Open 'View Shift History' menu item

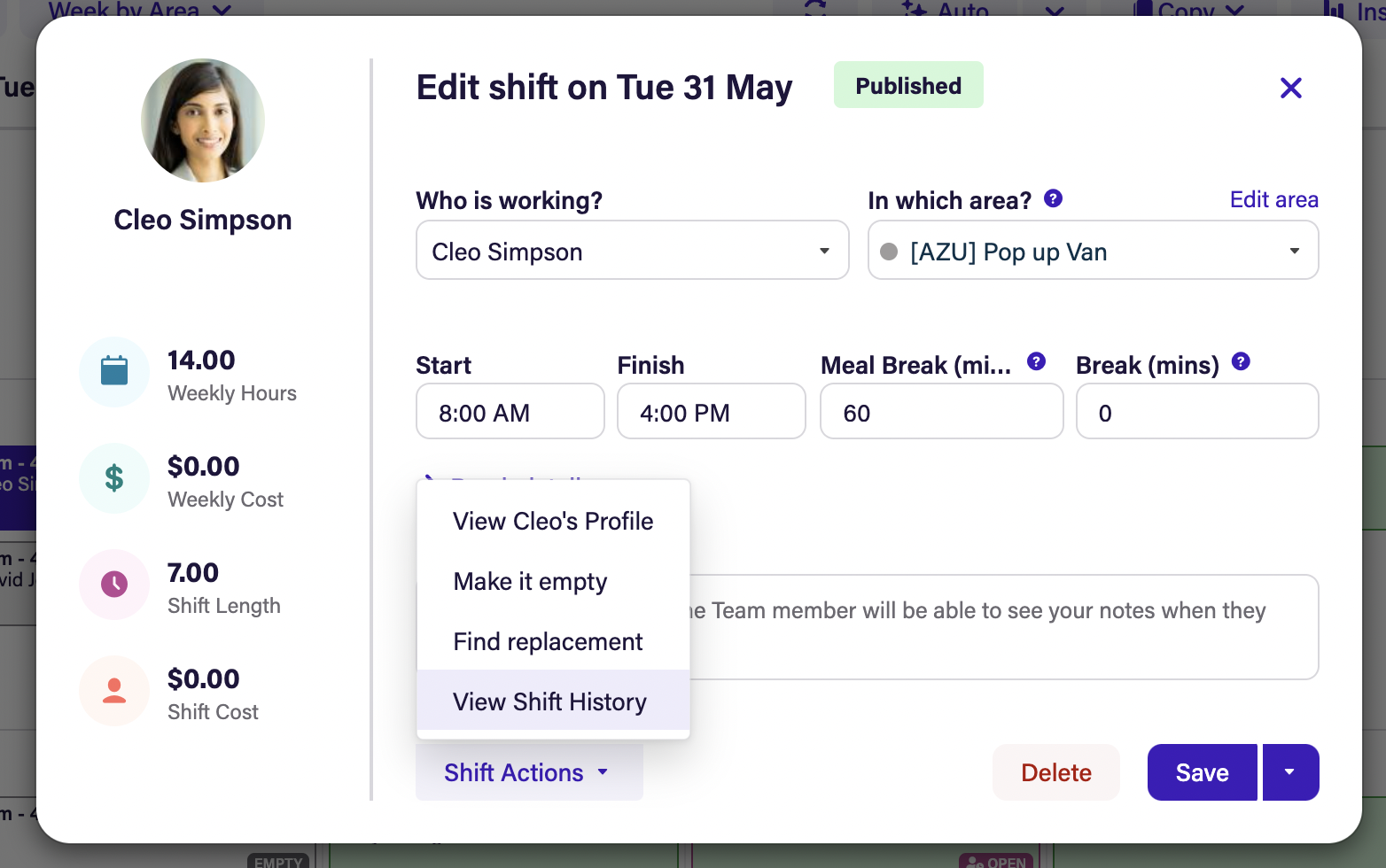pos(549,701)
